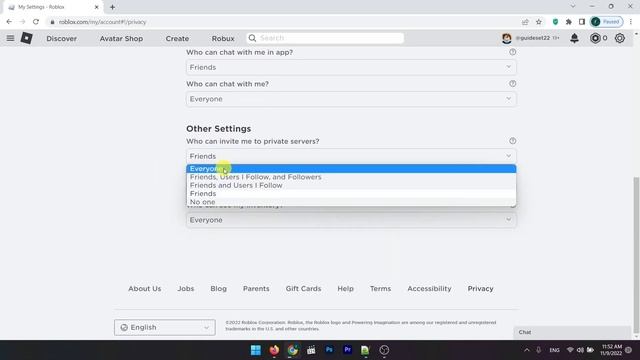Choose No one in the open list
This screenshot has height=360, width=640.
point(351,202)
